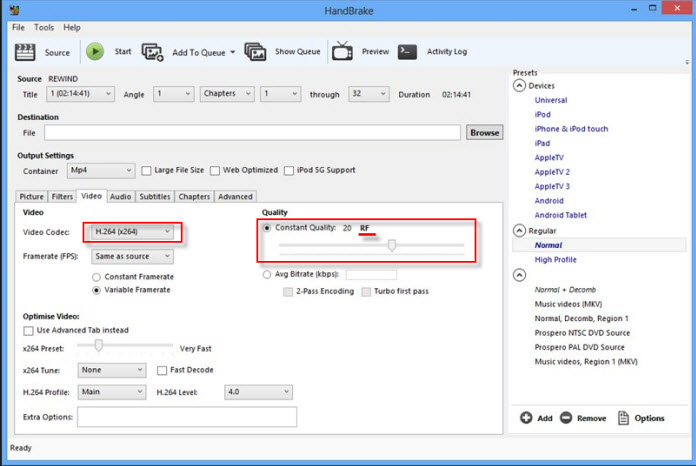Open the Activity Log terminal icon

tap(407, 52)
